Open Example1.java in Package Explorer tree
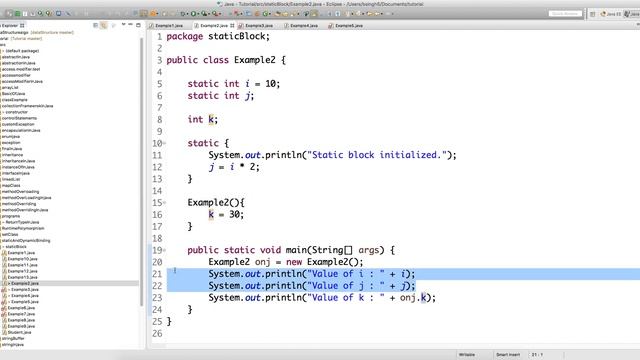The height and width of the screenshot is (360, 640). coord(20,253)
